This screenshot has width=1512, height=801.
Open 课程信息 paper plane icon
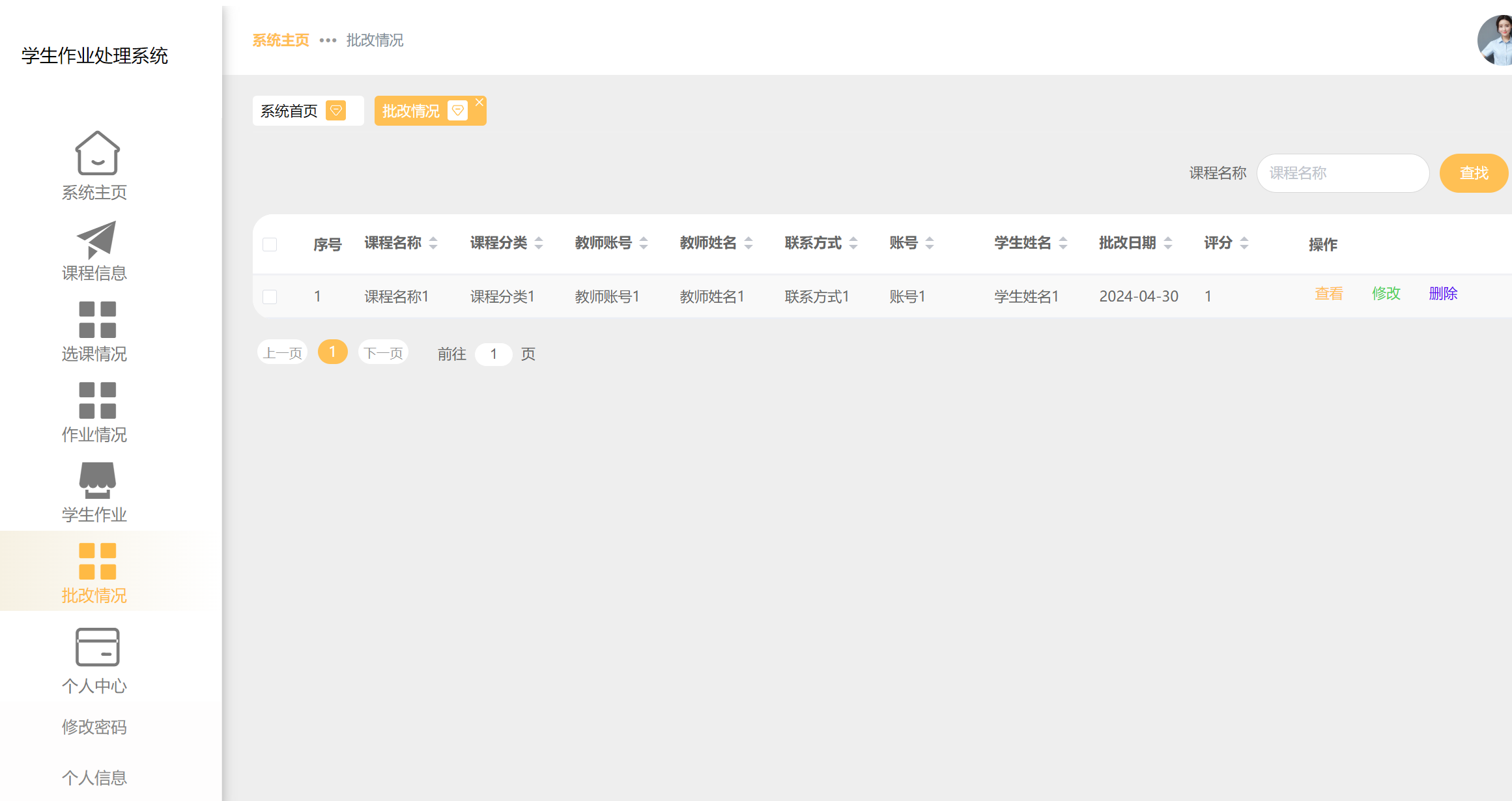[x=97, y=240]
